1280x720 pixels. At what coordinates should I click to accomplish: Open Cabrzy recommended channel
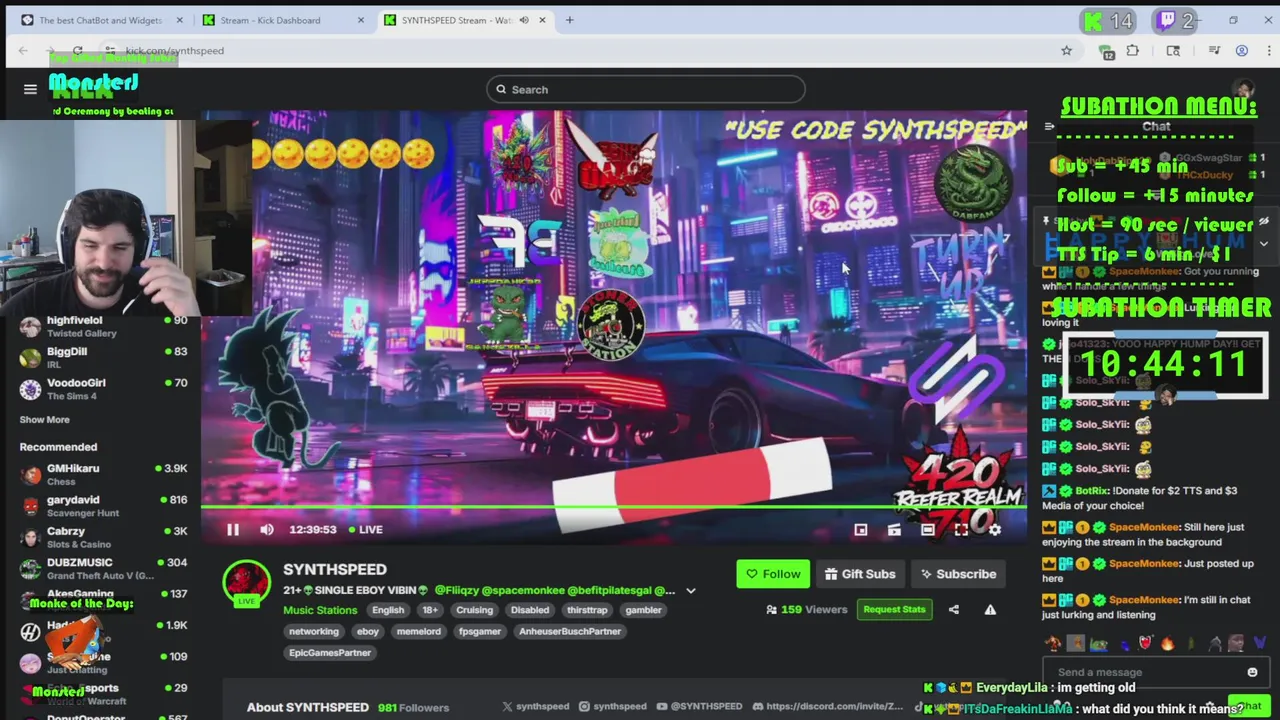pos(103,537)
